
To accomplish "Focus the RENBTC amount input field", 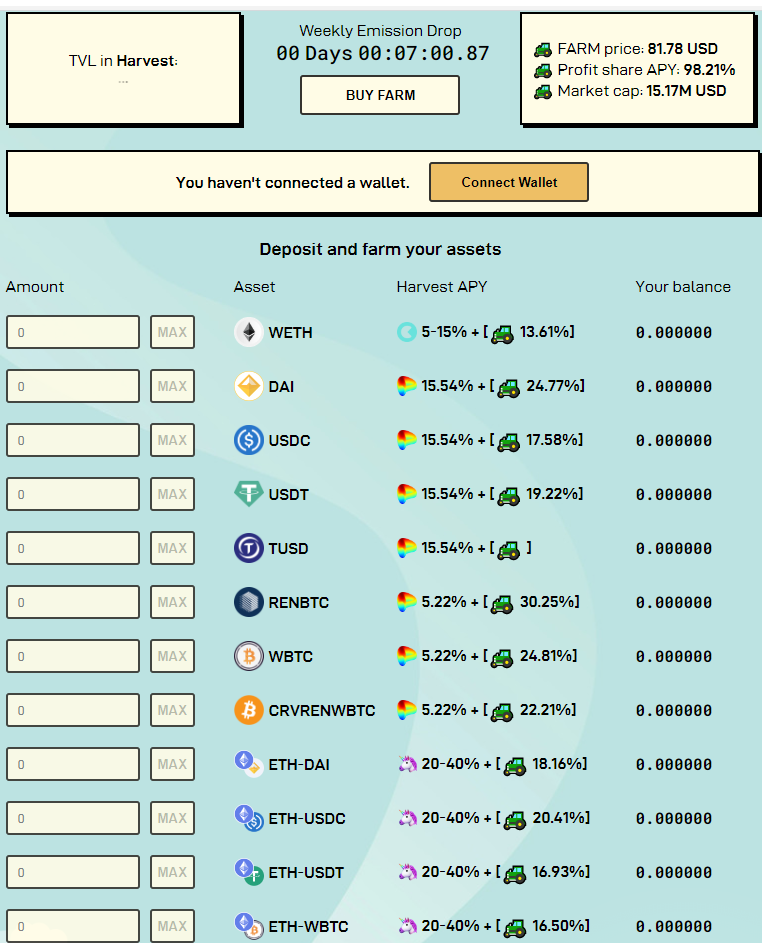I will (x=73, y=602).
